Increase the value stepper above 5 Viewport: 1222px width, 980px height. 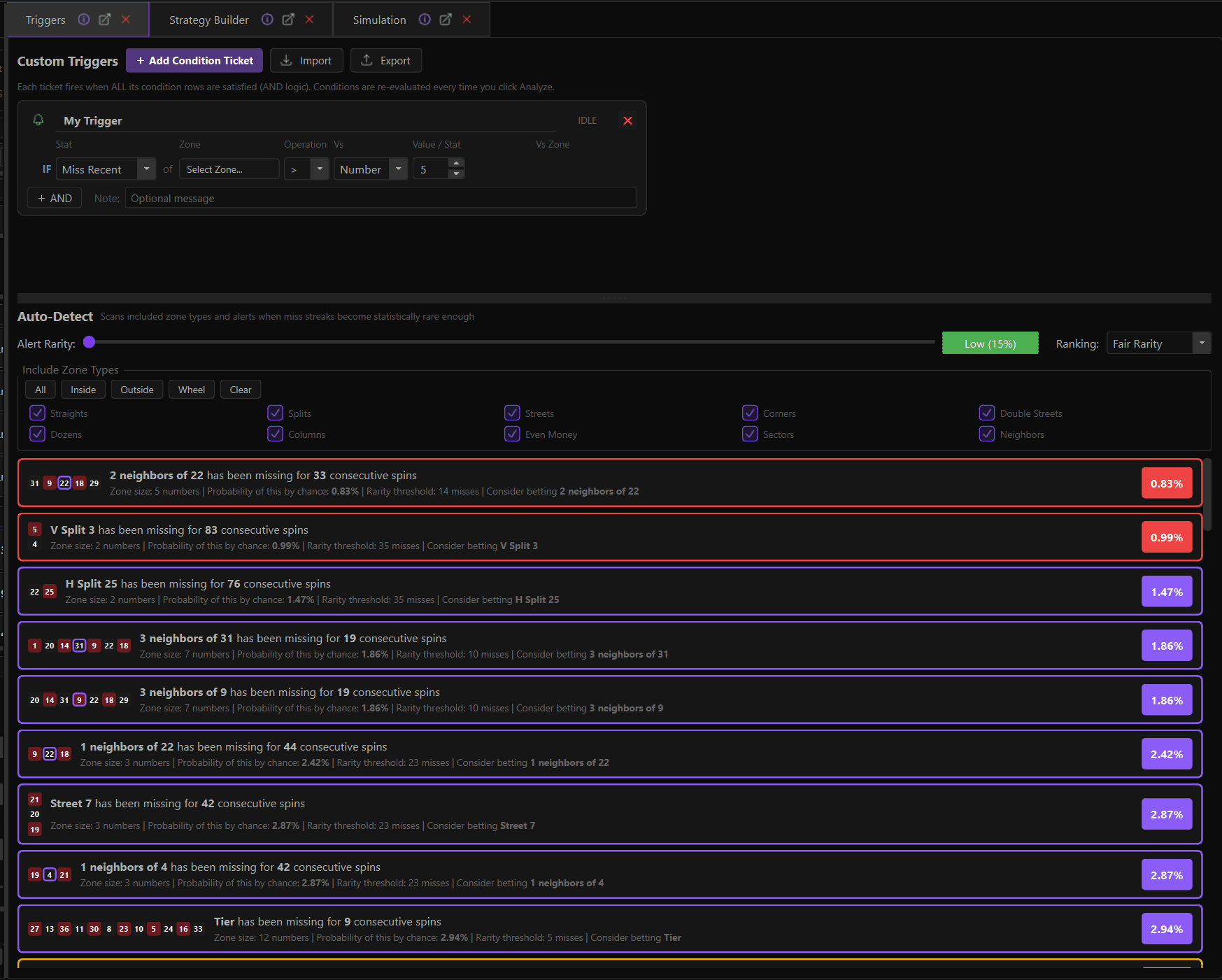456,164
